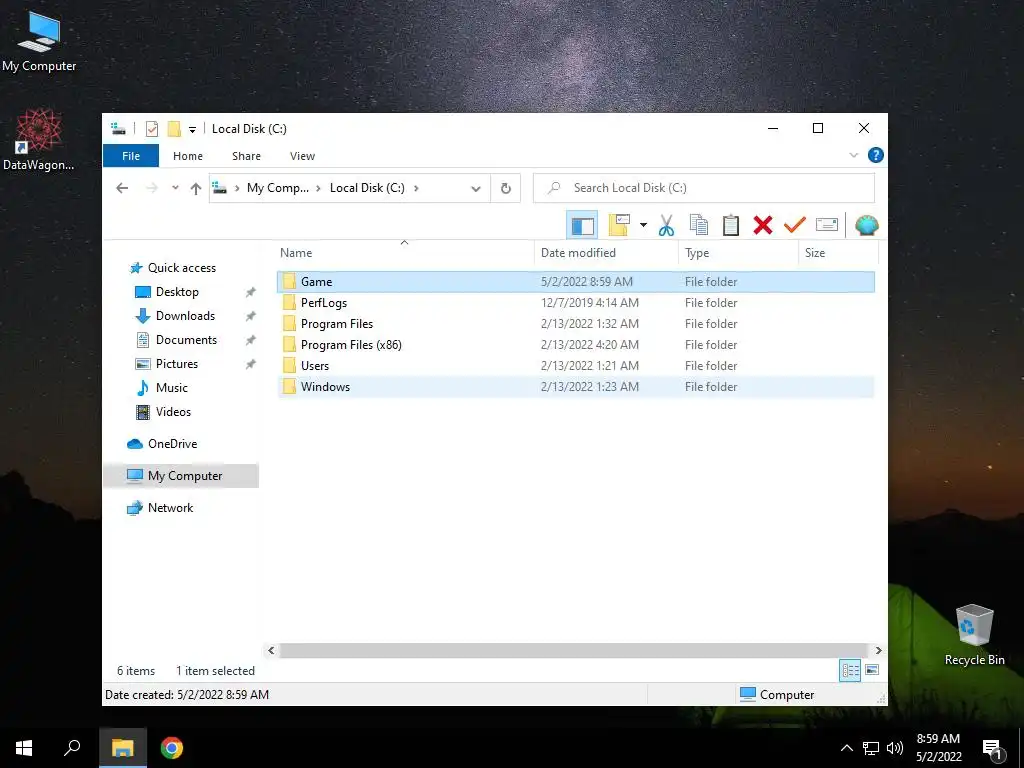Open the Share ribbon tab
Viewport: 1024px width, 768px height.
pos(246,156)
